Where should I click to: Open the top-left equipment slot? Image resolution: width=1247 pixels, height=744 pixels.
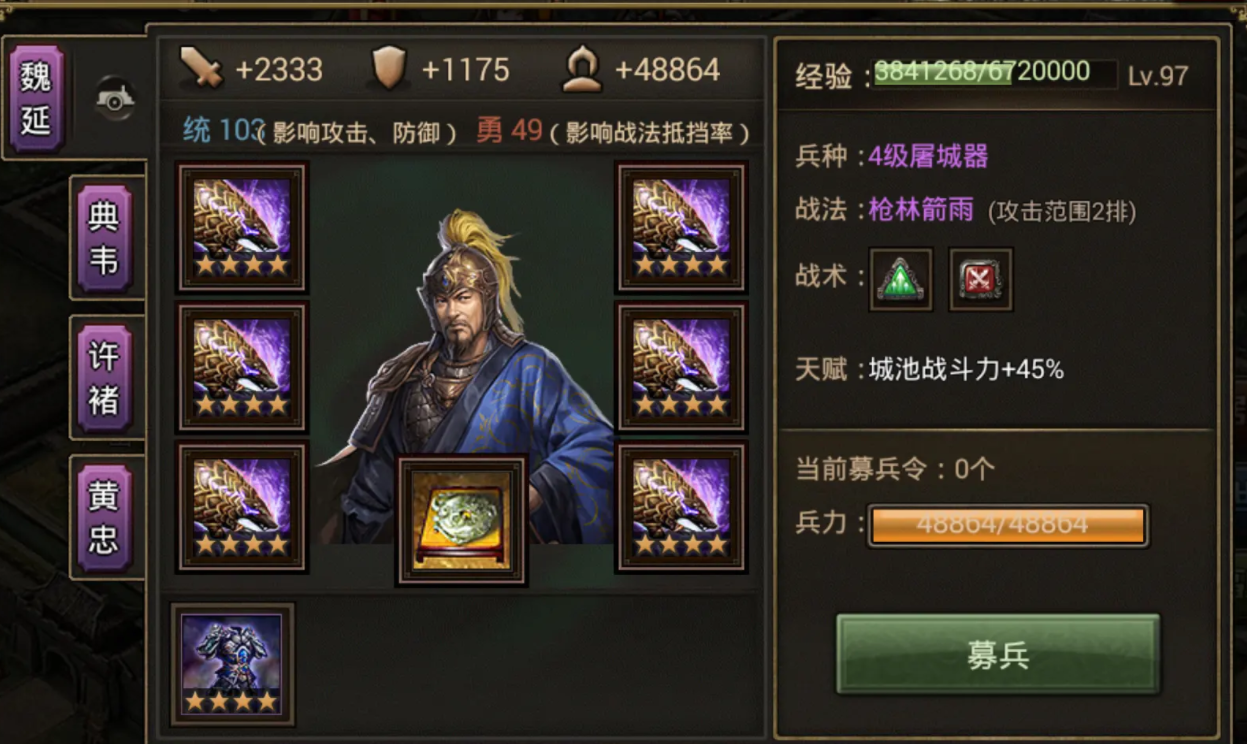[242, 227]
